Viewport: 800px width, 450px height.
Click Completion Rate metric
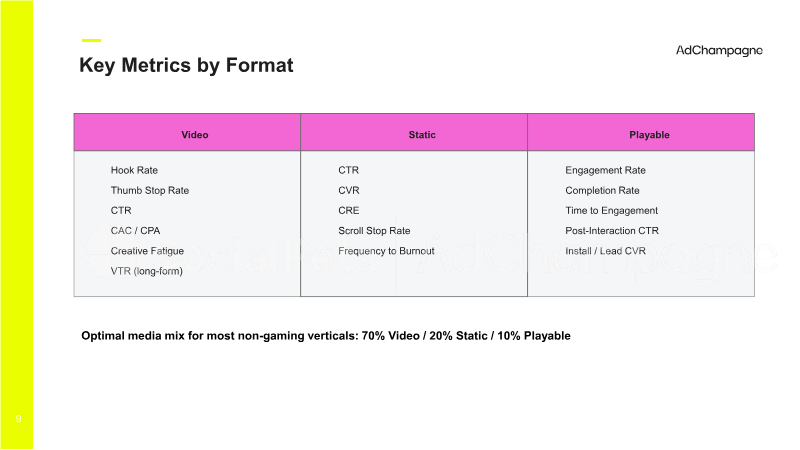602,190
